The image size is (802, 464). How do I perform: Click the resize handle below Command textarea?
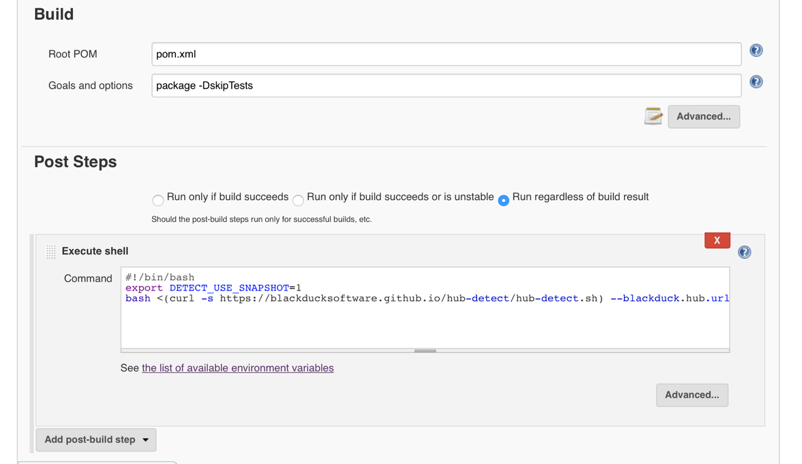tap(425, 351)
